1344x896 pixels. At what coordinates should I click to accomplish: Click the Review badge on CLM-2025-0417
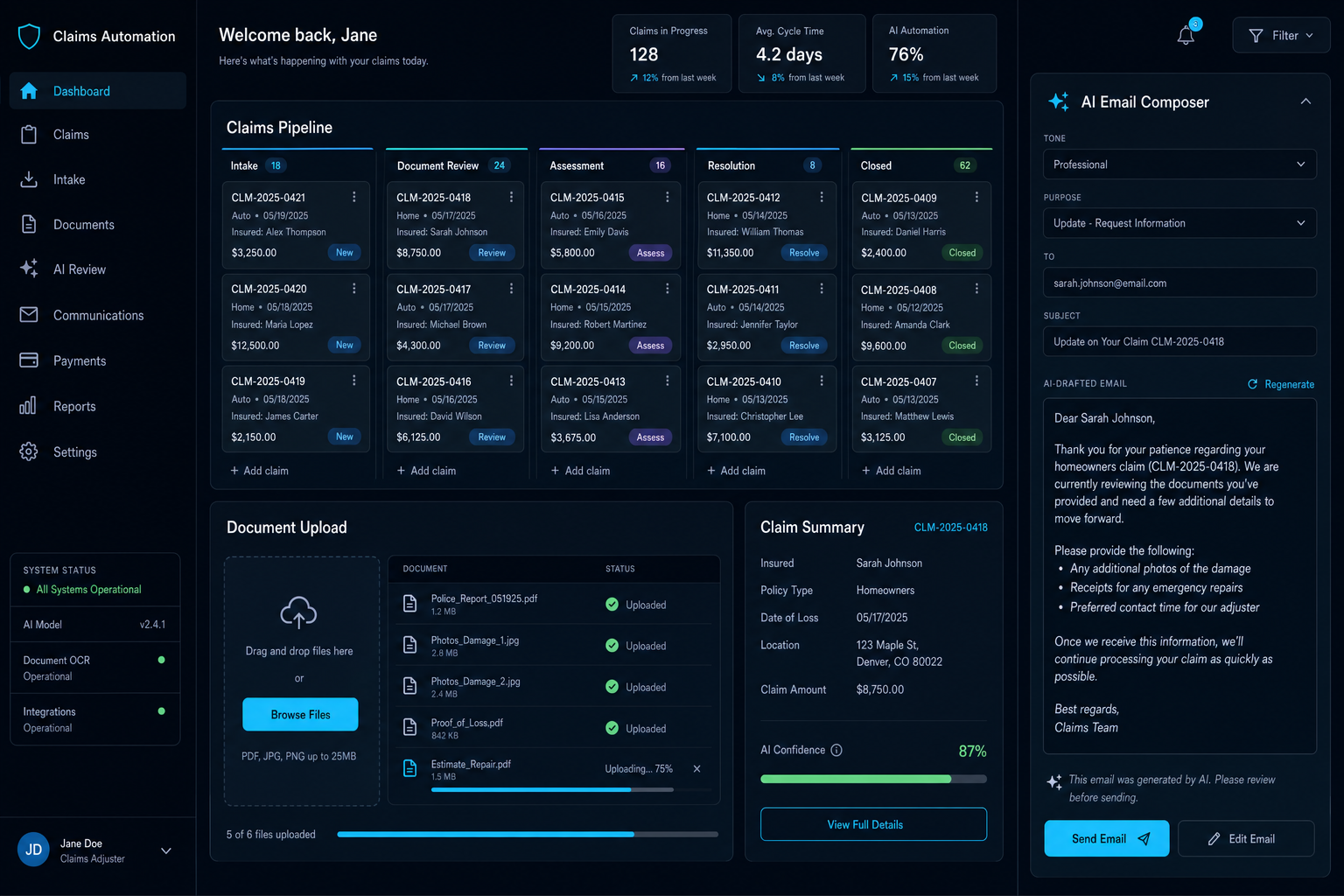[492, 346]
